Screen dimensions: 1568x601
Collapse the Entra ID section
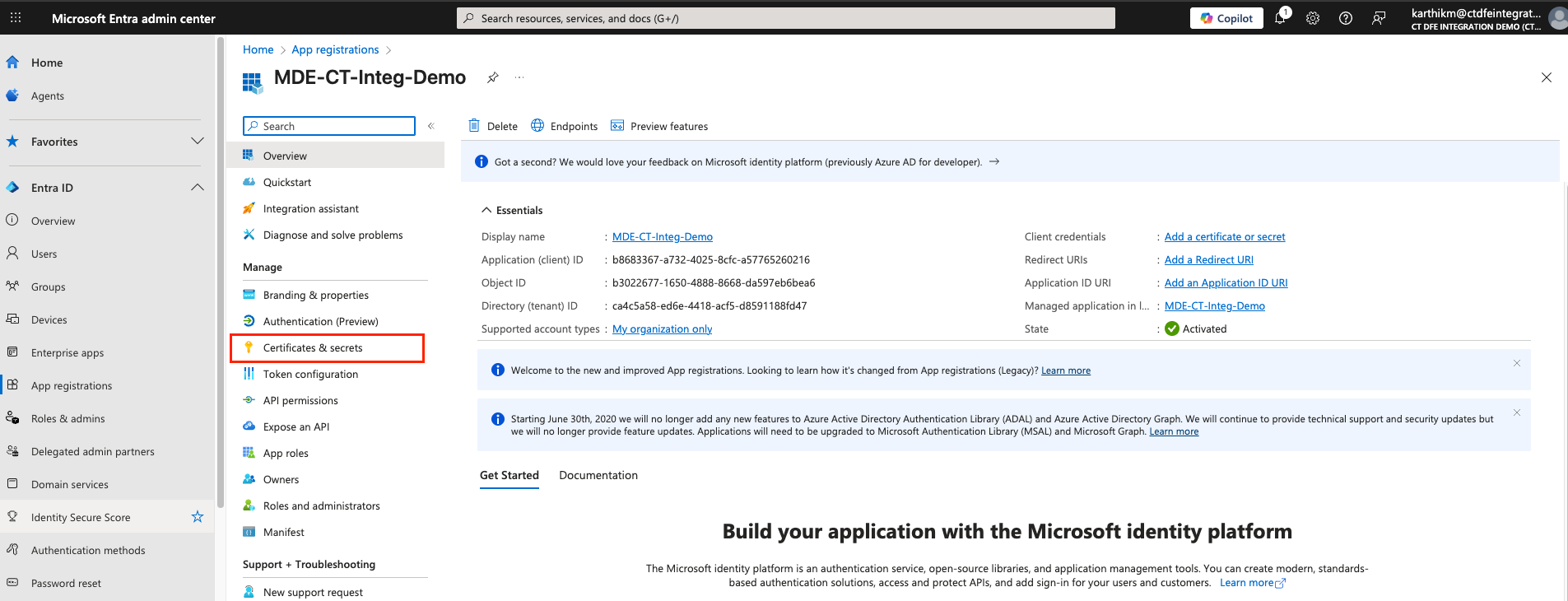pyautogui.click(x=198, y=188)
